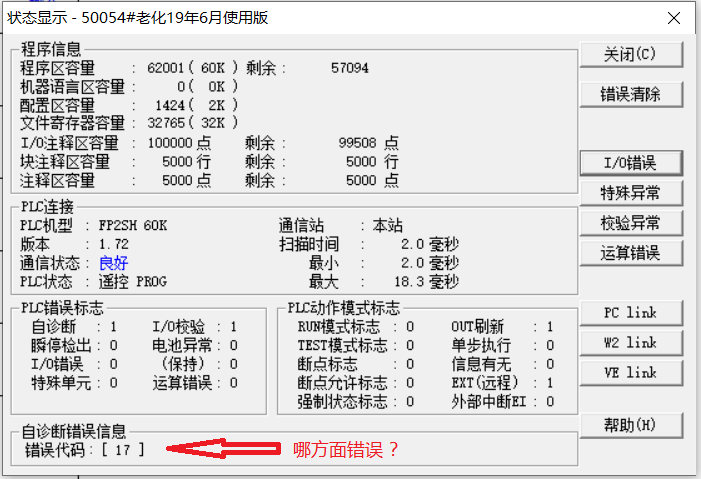Click the 运算错误 button
701x479 pixels.
(x=630, y=252)
